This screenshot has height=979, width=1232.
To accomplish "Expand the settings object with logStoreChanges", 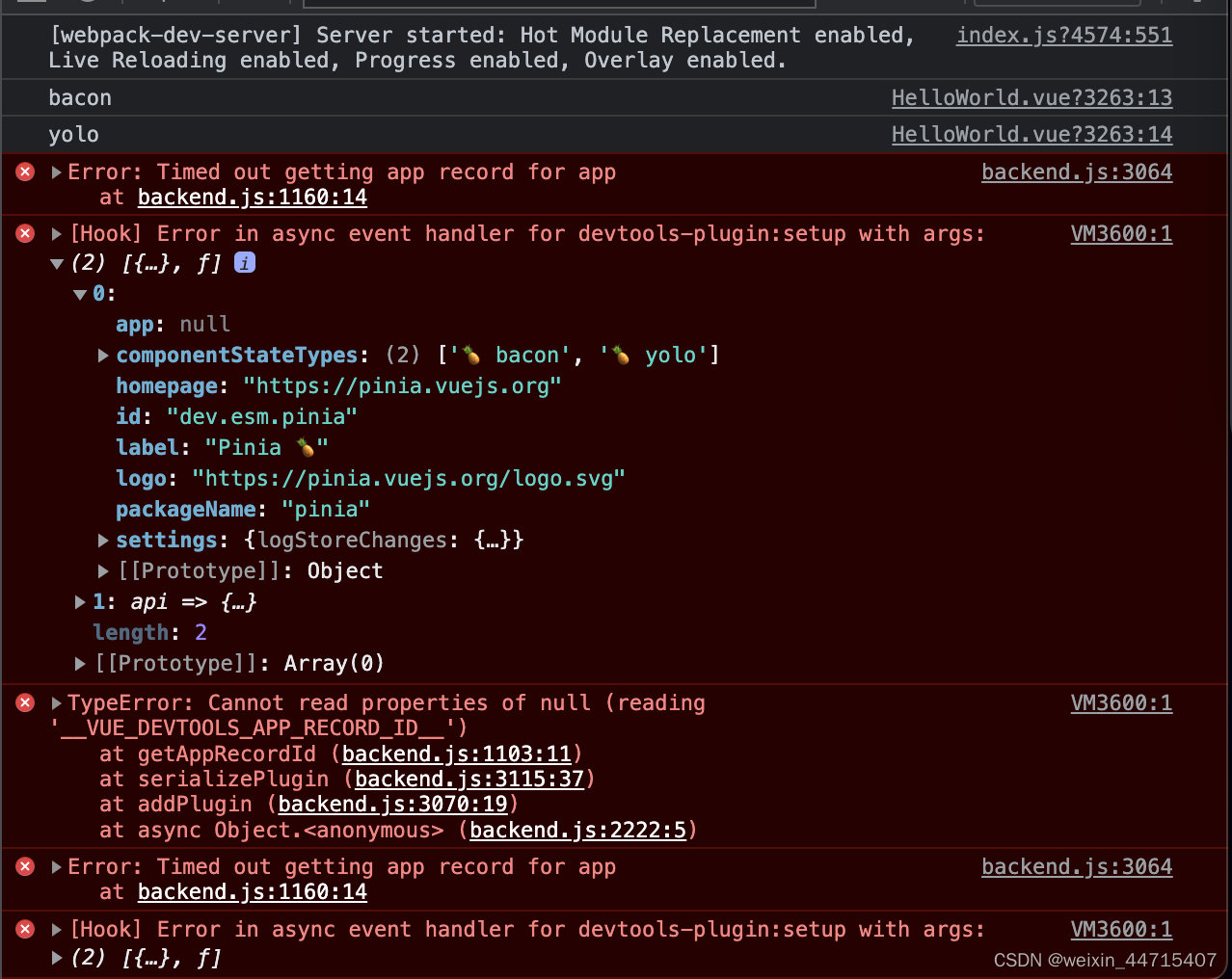I will point(103,540).
